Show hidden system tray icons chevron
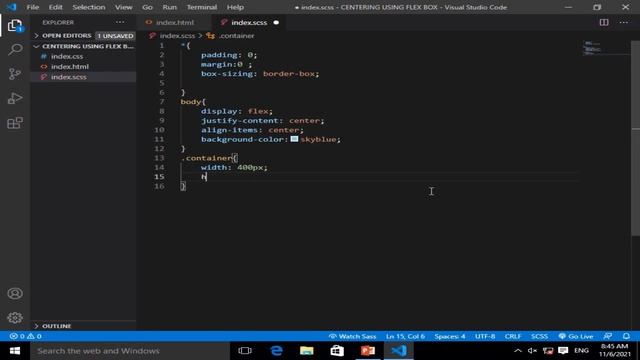This screenshot has height=360, width=640. tap(518, 351)
